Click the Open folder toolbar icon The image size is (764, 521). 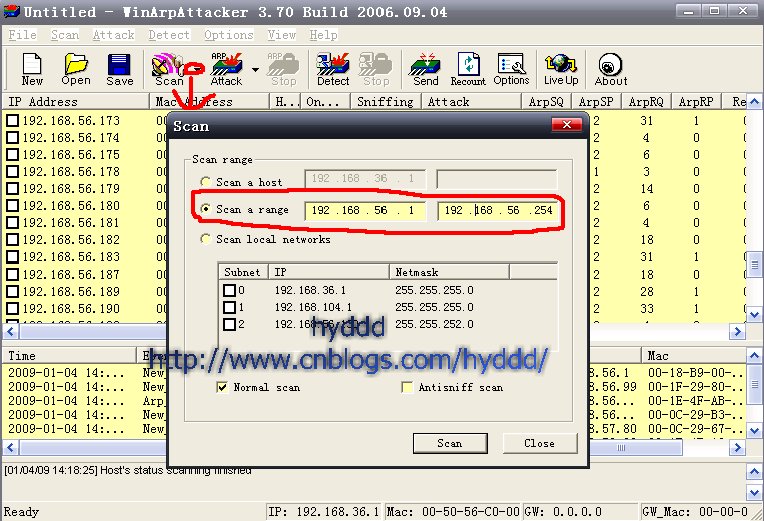[76, 69]
